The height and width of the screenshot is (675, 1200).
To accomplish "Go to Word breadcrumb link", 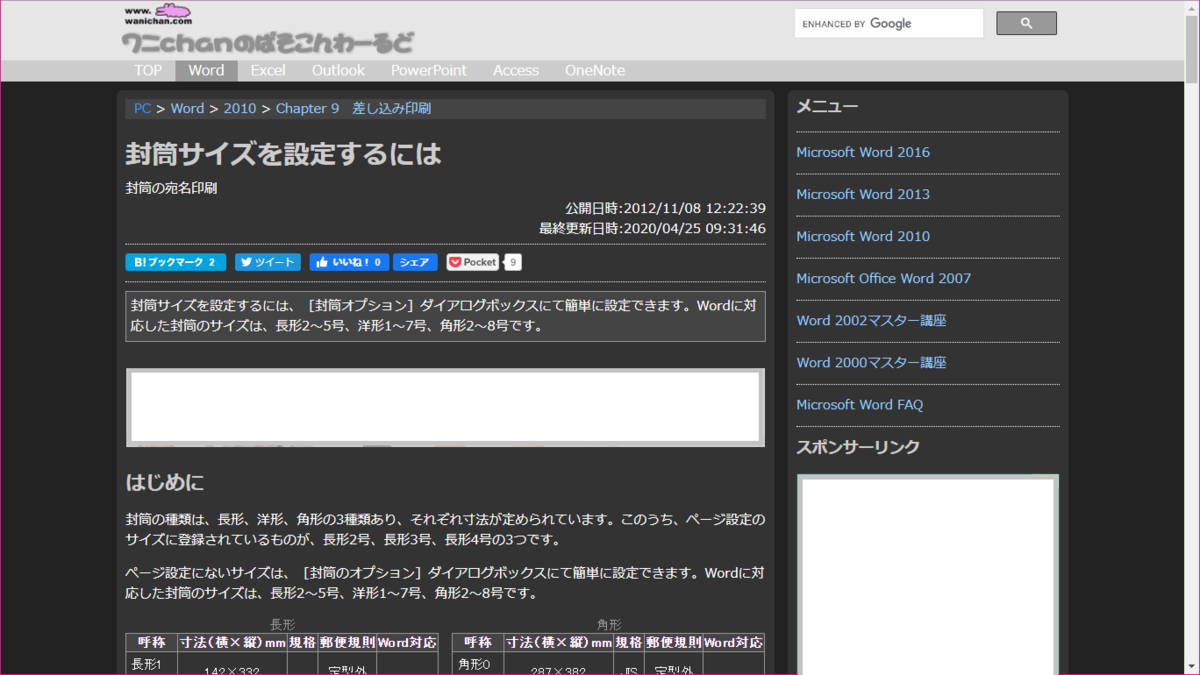I will [x=187, y=108].
